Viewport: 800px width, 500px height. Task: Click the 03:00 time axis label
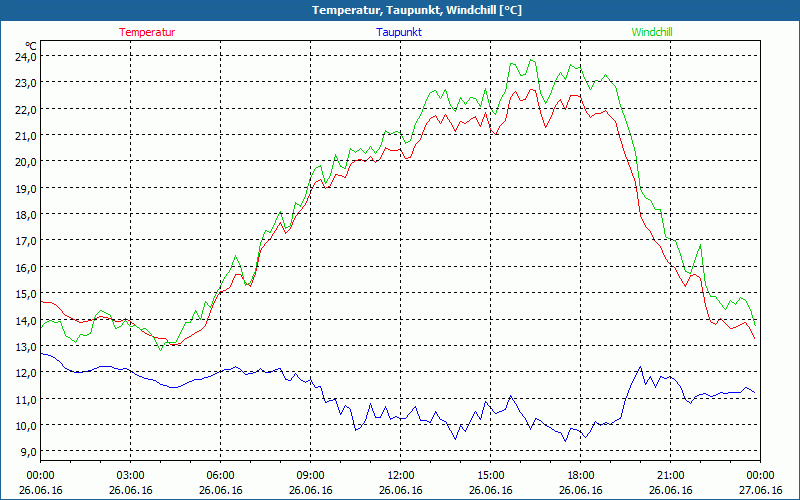tap(131, 476)
